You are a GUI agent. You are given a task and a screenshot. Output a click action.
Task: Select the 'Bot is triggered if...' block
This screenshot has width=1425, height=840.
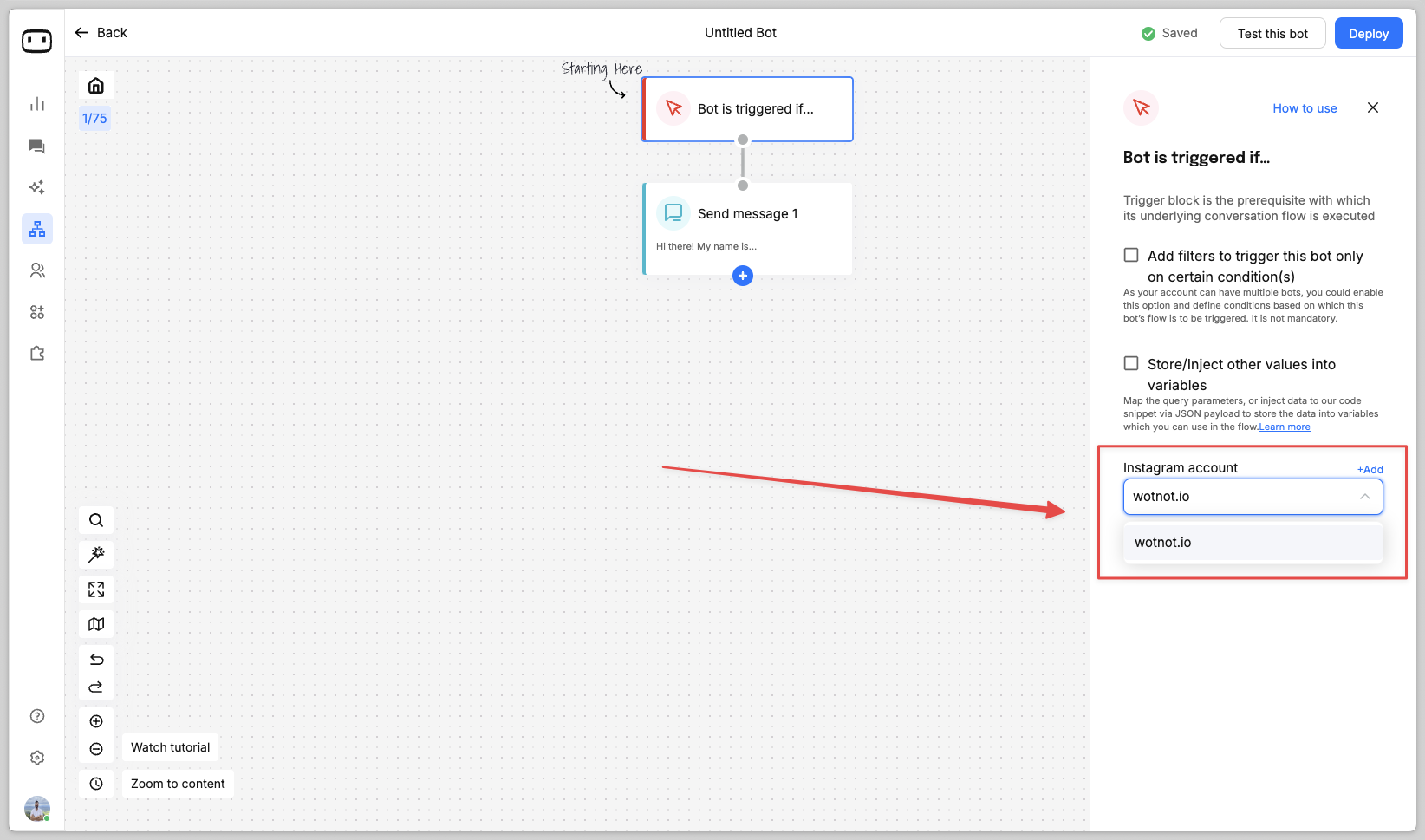748,109
